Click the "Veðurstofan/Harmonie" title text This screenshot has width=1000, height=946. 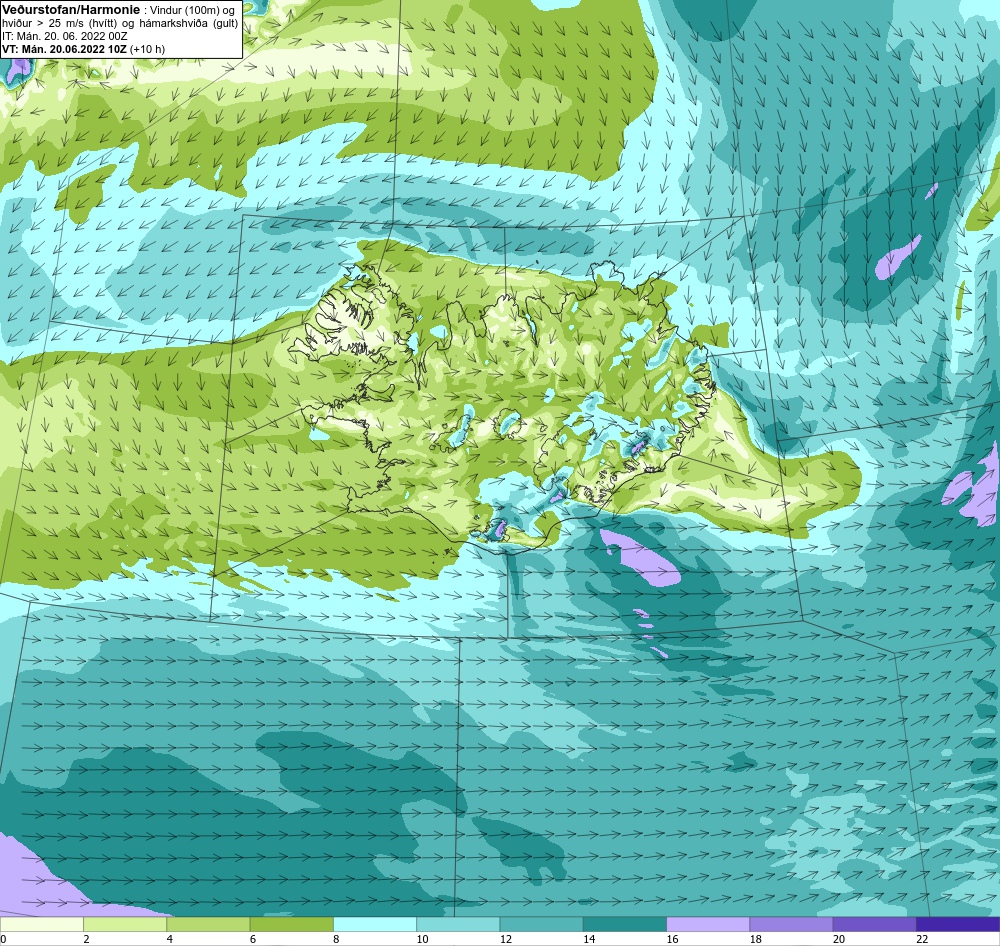click(71, 10)
